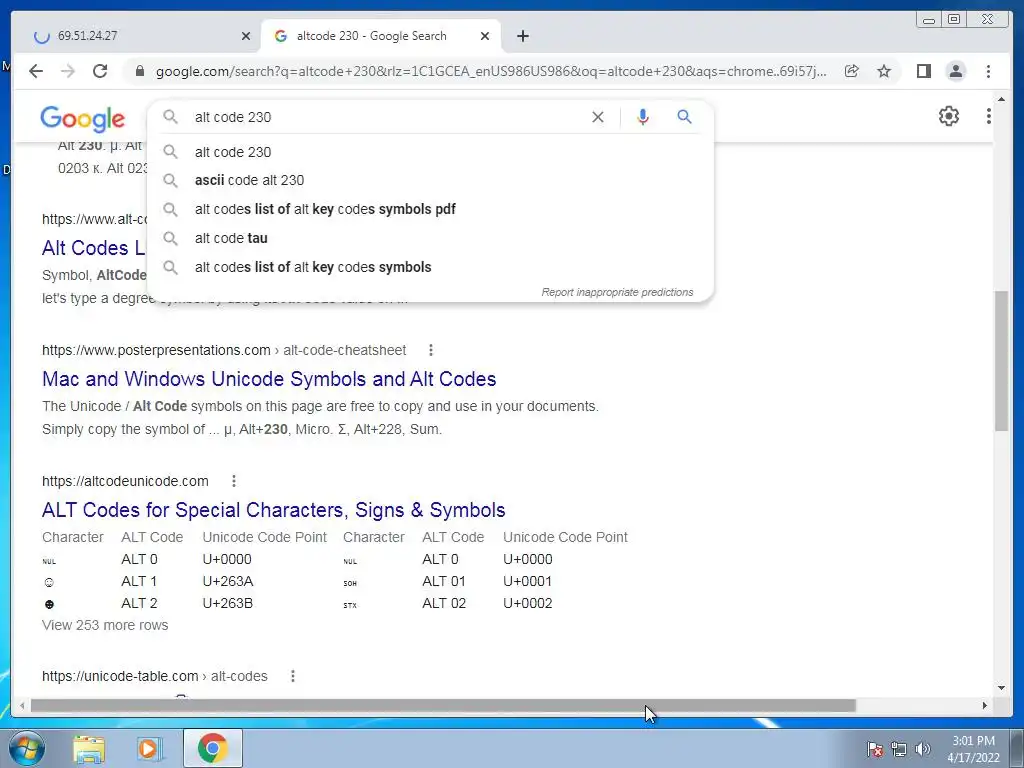The image size is (1024, 768).
Task: Pick suggestion 'alt codes list of alt key codes symbols'
Action: tap(430, 267)
